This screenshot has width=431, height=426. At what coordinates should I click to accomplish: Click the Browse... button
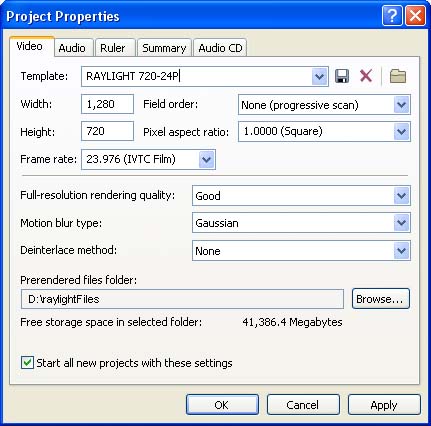pos(381,299)
